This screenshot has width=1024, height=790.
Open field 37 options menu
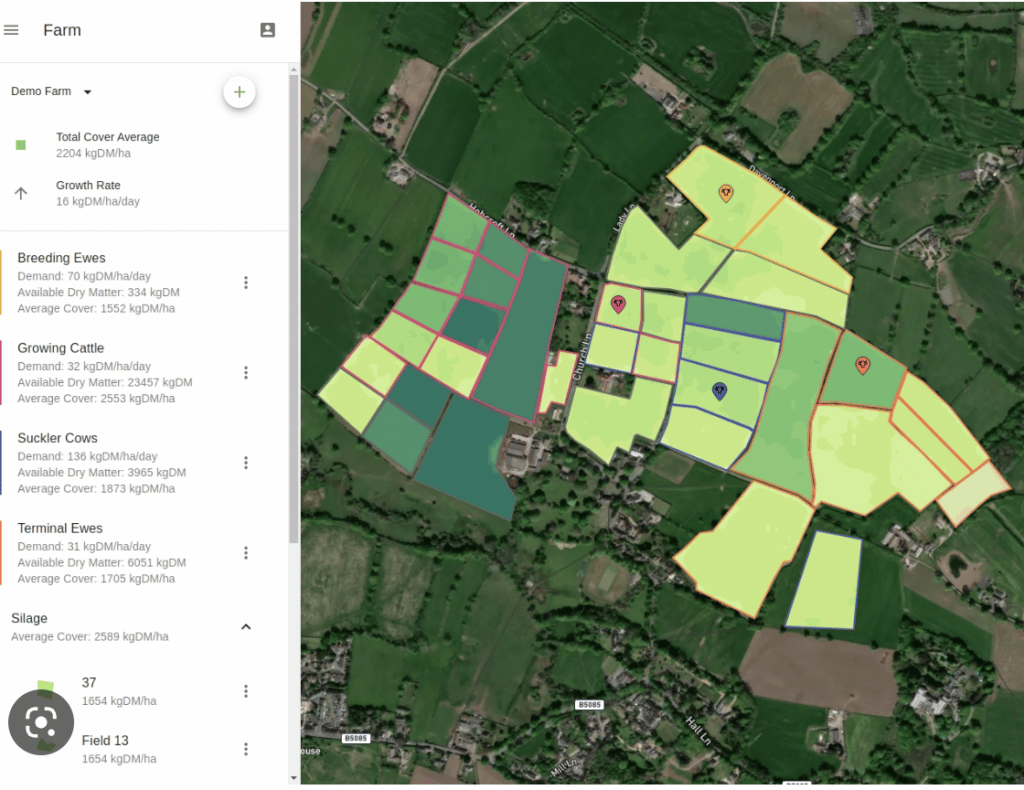[246, 691]
